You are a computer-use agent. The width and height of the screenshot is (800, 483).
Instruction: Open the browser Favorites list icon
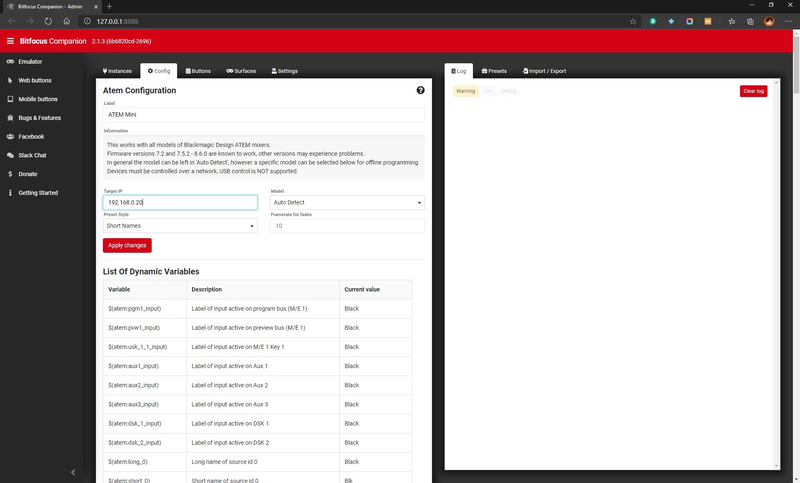coord(732,21)
